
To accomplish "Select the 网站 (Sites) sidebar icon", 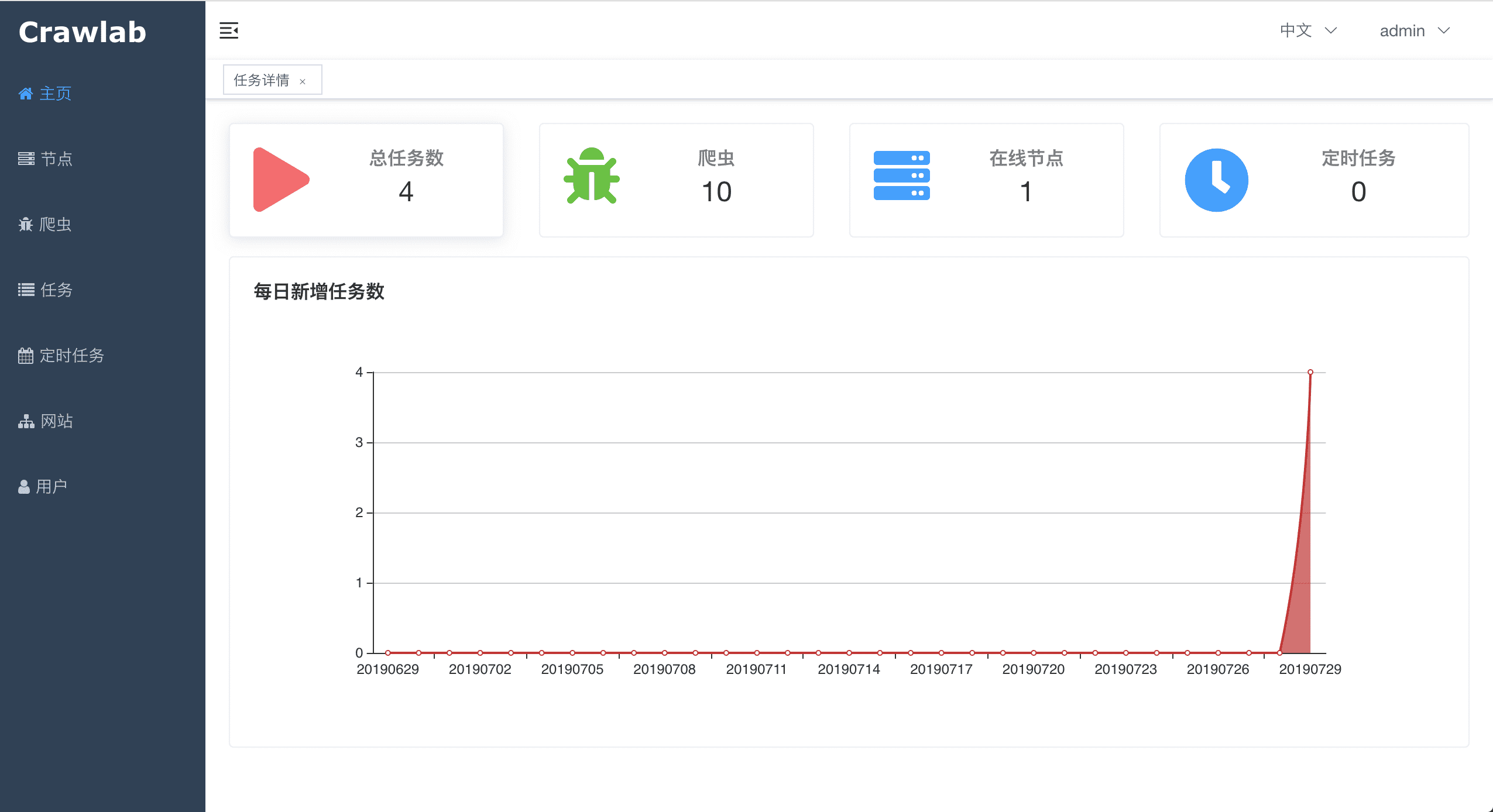I will 26,421.
